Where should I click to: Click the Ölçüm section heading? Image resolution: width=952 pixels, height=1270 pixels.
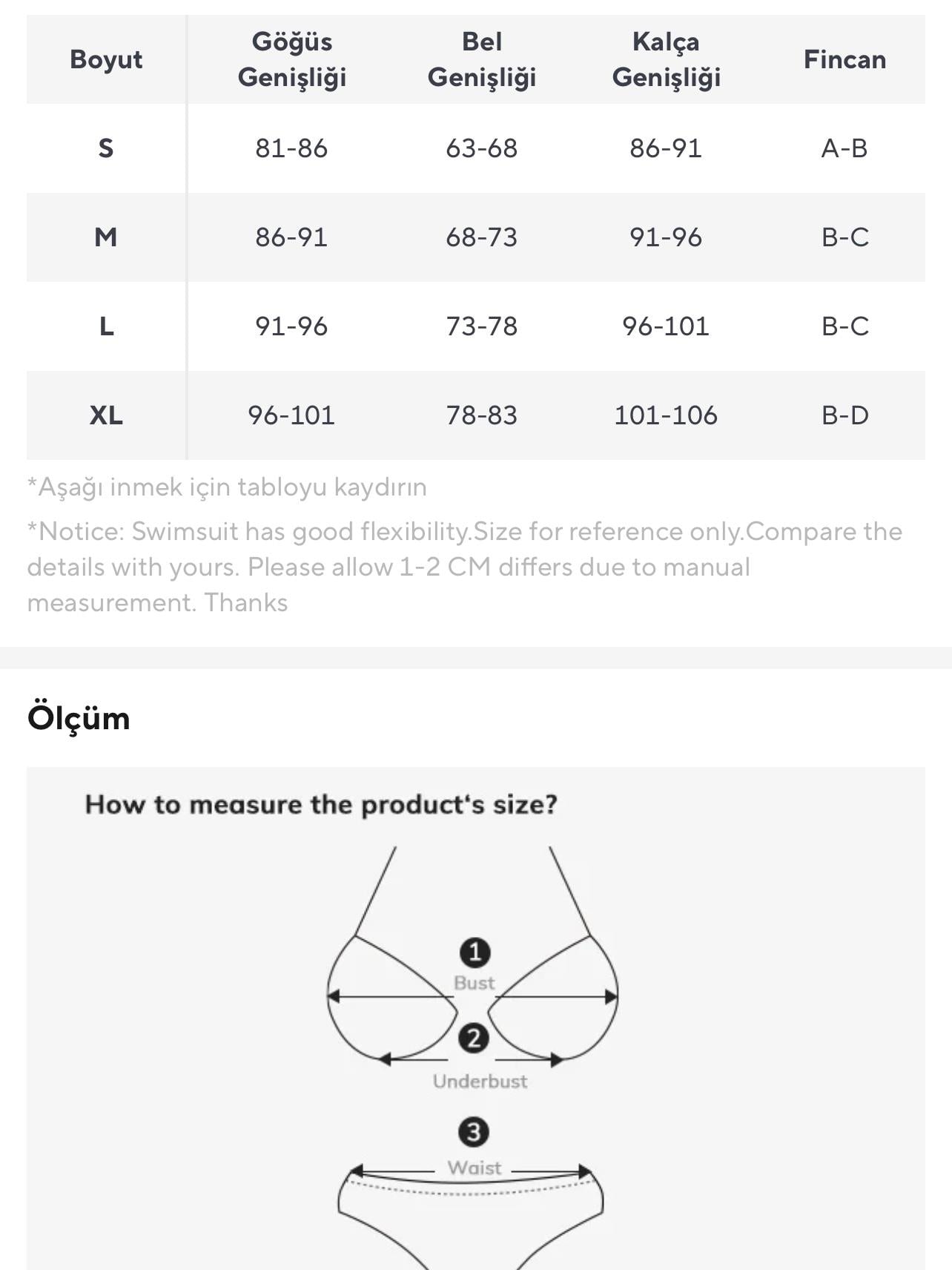79,718
